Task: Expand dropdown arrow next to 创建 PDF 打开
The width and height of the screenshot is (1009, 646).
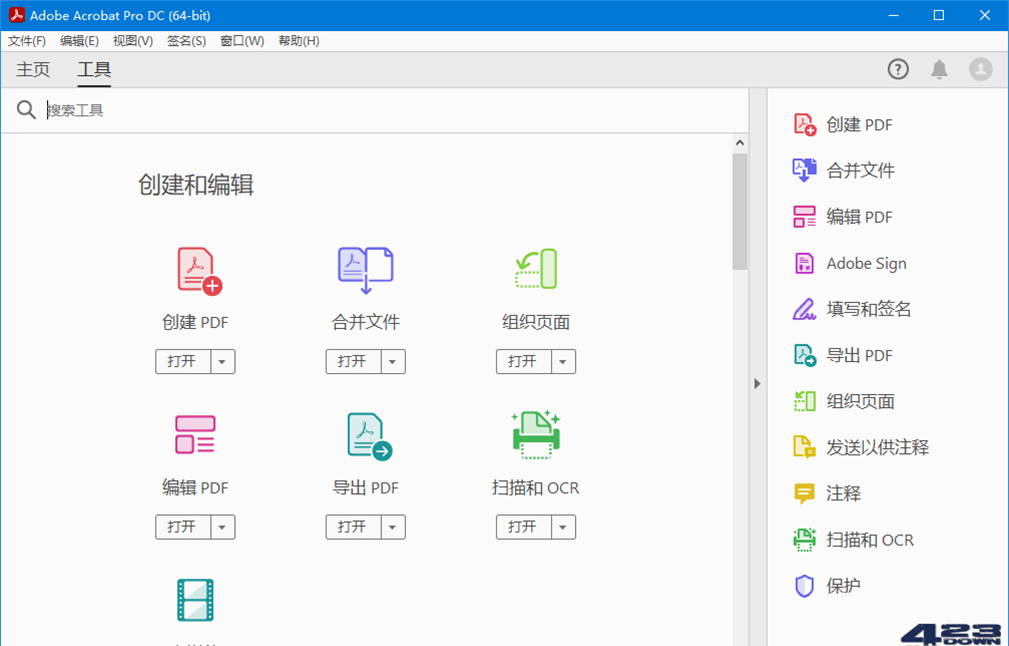Action: point(223,362)
